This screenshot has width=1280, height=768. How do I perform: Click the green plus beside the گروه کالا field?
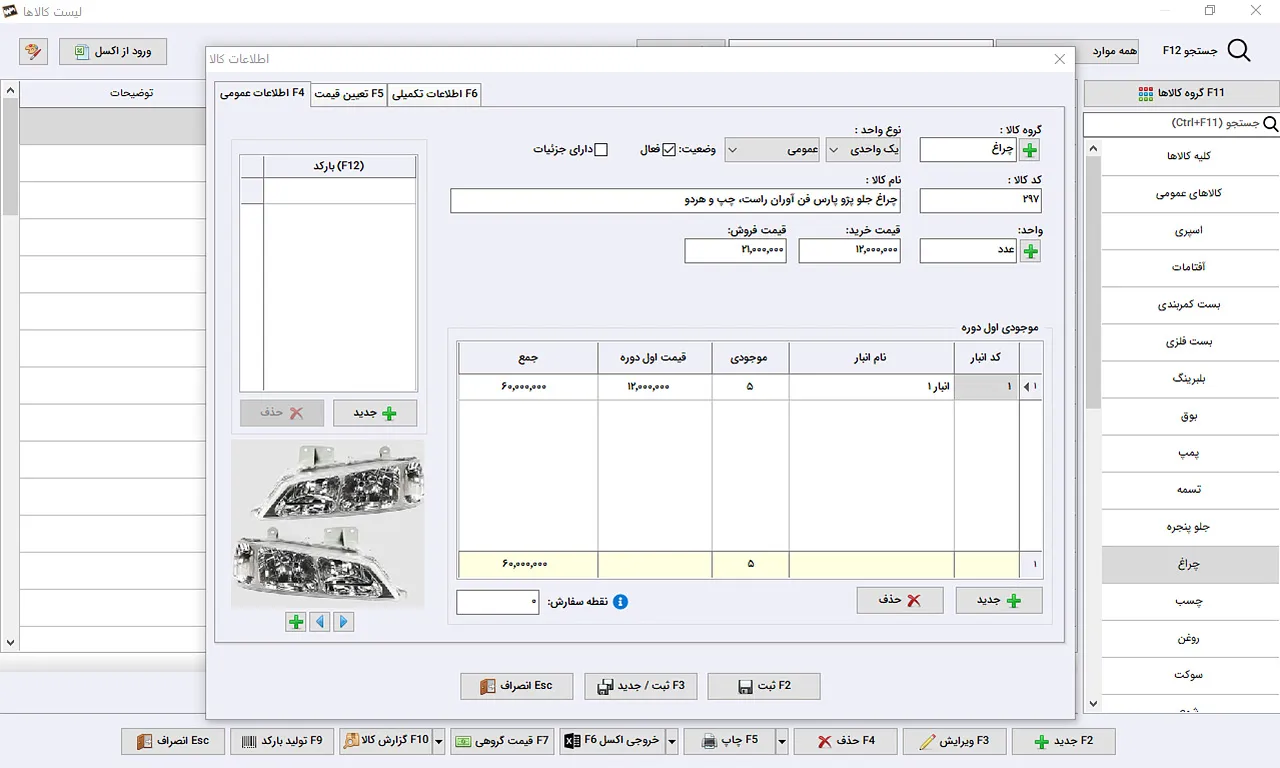point(1030,150)
